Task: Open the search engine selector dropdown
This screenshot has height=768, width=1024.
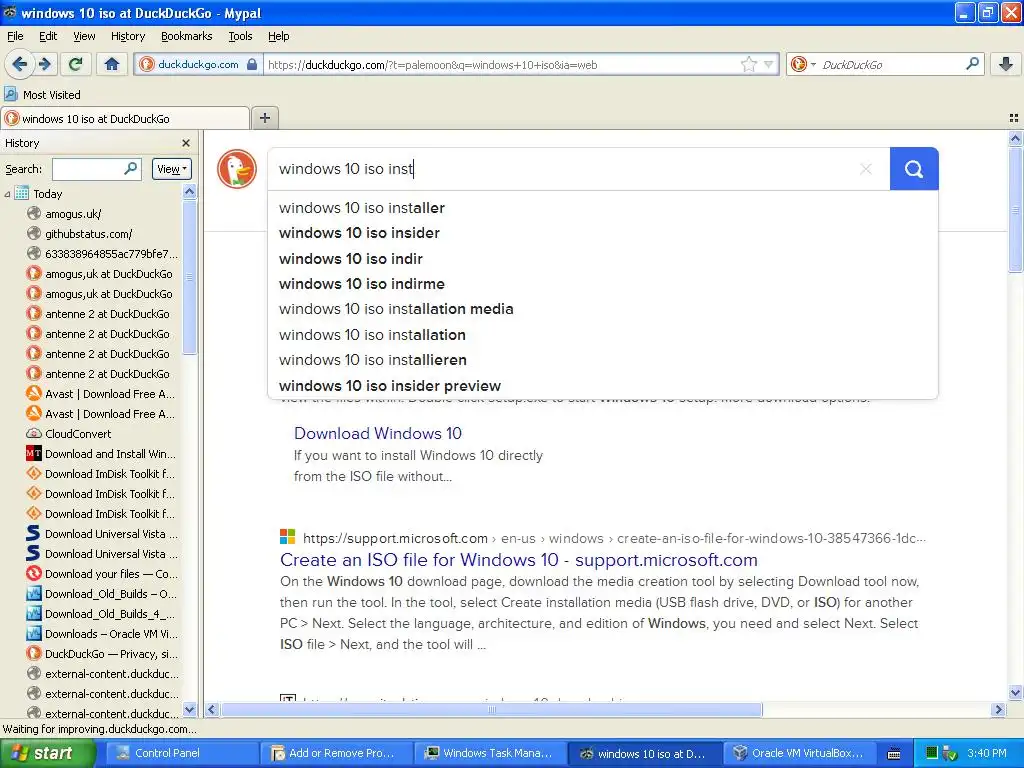Action: [803, 64]
